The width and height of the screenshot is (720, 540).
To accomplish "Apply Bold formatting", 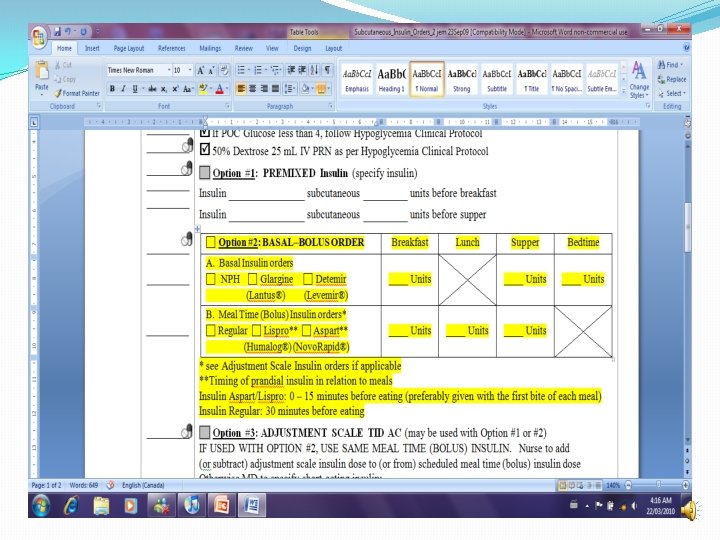I will coord(112,89).
